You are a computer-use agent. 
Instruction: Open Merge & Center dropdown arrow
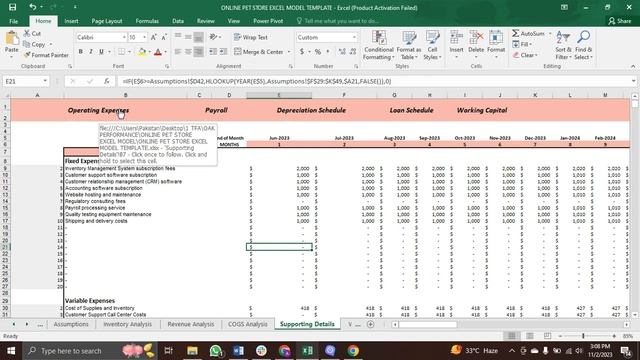tap(289, 52)
